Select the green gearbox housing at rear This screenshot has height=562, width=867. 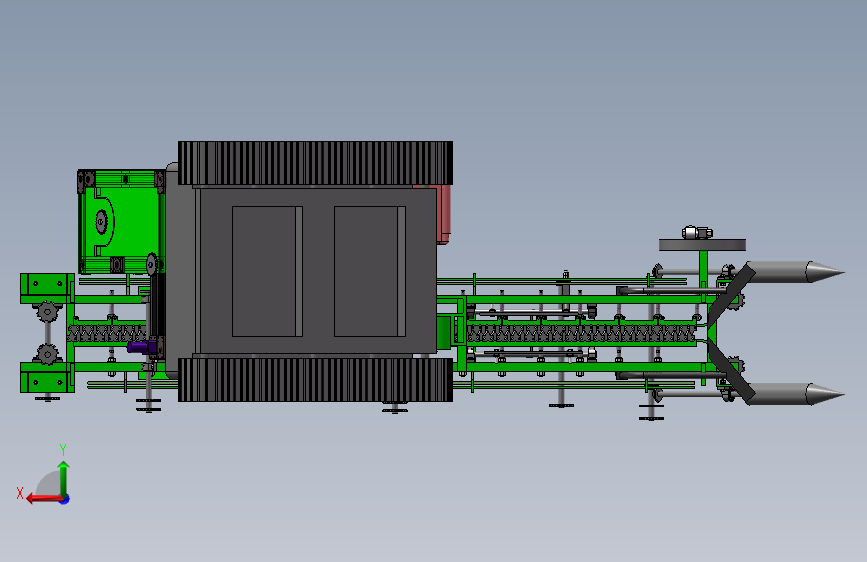click(122, 222)
